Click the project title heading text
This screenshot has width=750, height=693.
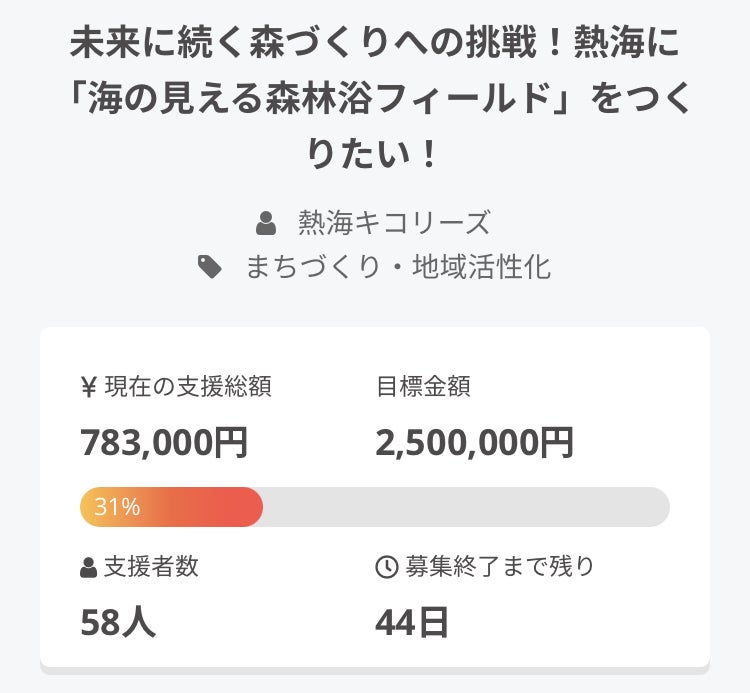pyautogui.click(x=375, y=44)
